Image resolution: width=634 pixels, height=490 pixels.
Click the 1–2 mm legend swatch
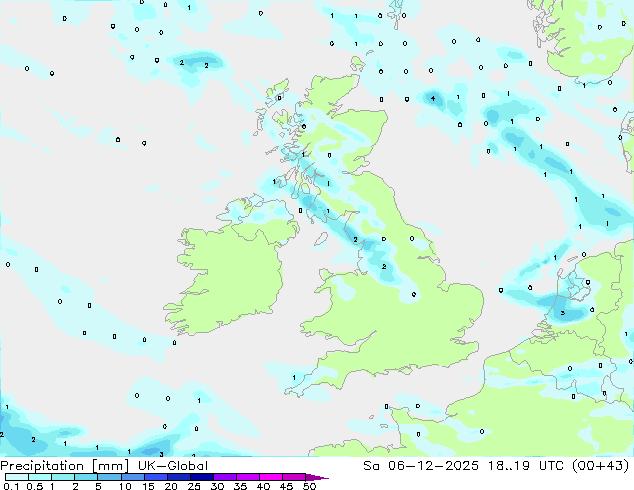click(63, 477)
